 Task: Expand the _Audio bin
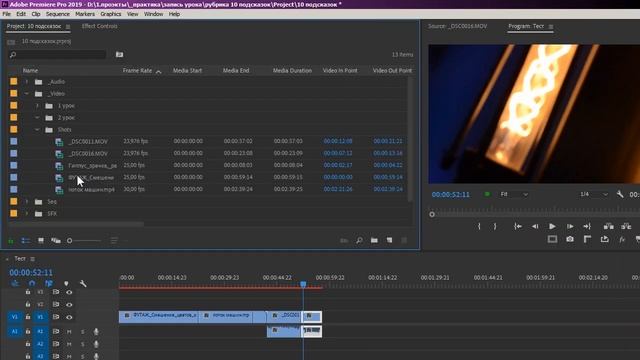coord(27,82)
